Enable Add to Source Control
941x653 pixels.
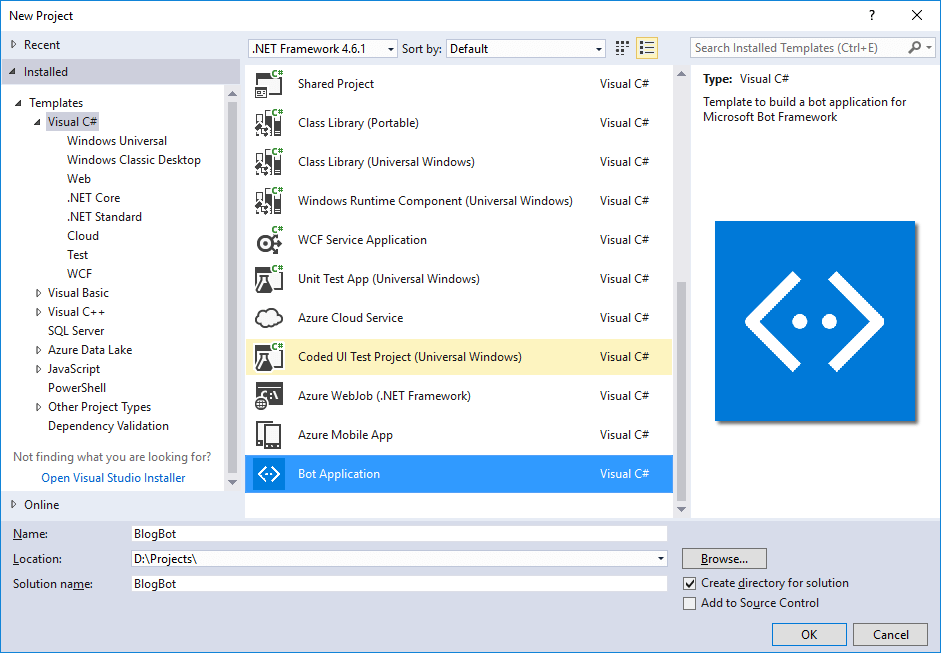(x=689, y=603)
